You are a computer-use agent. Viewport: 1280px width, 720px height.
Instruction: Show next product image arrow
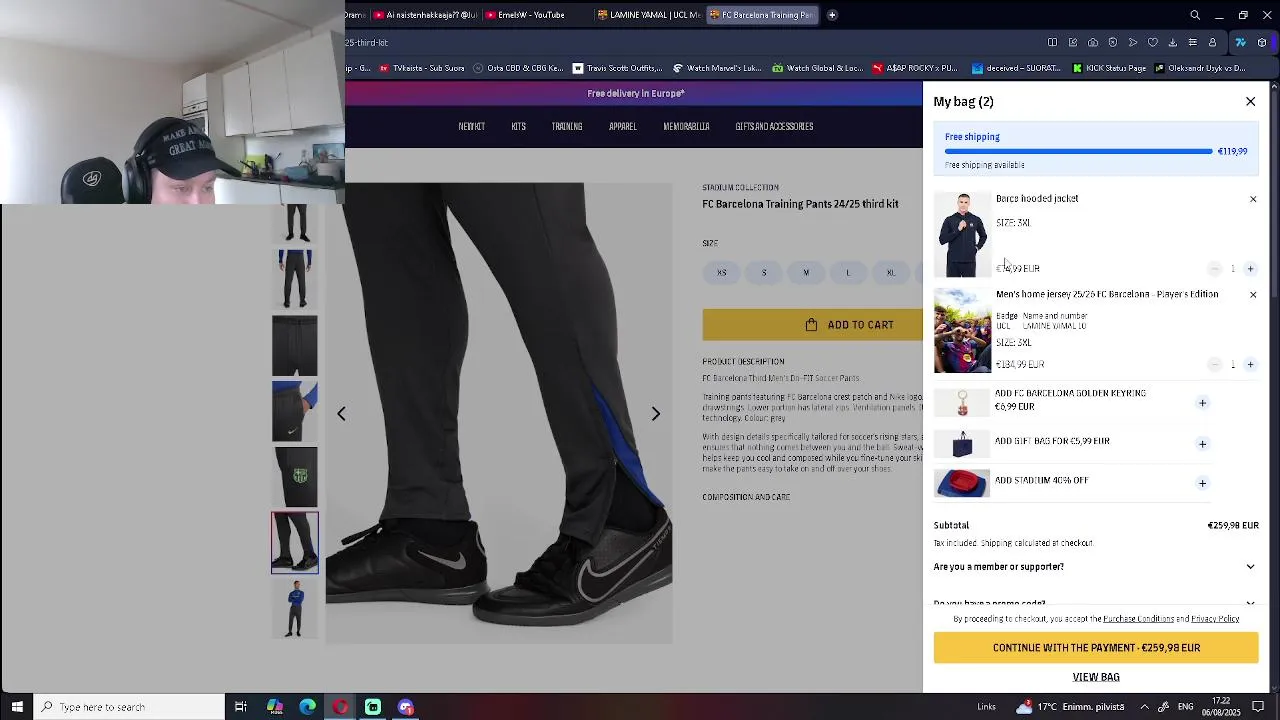[656, 414]
